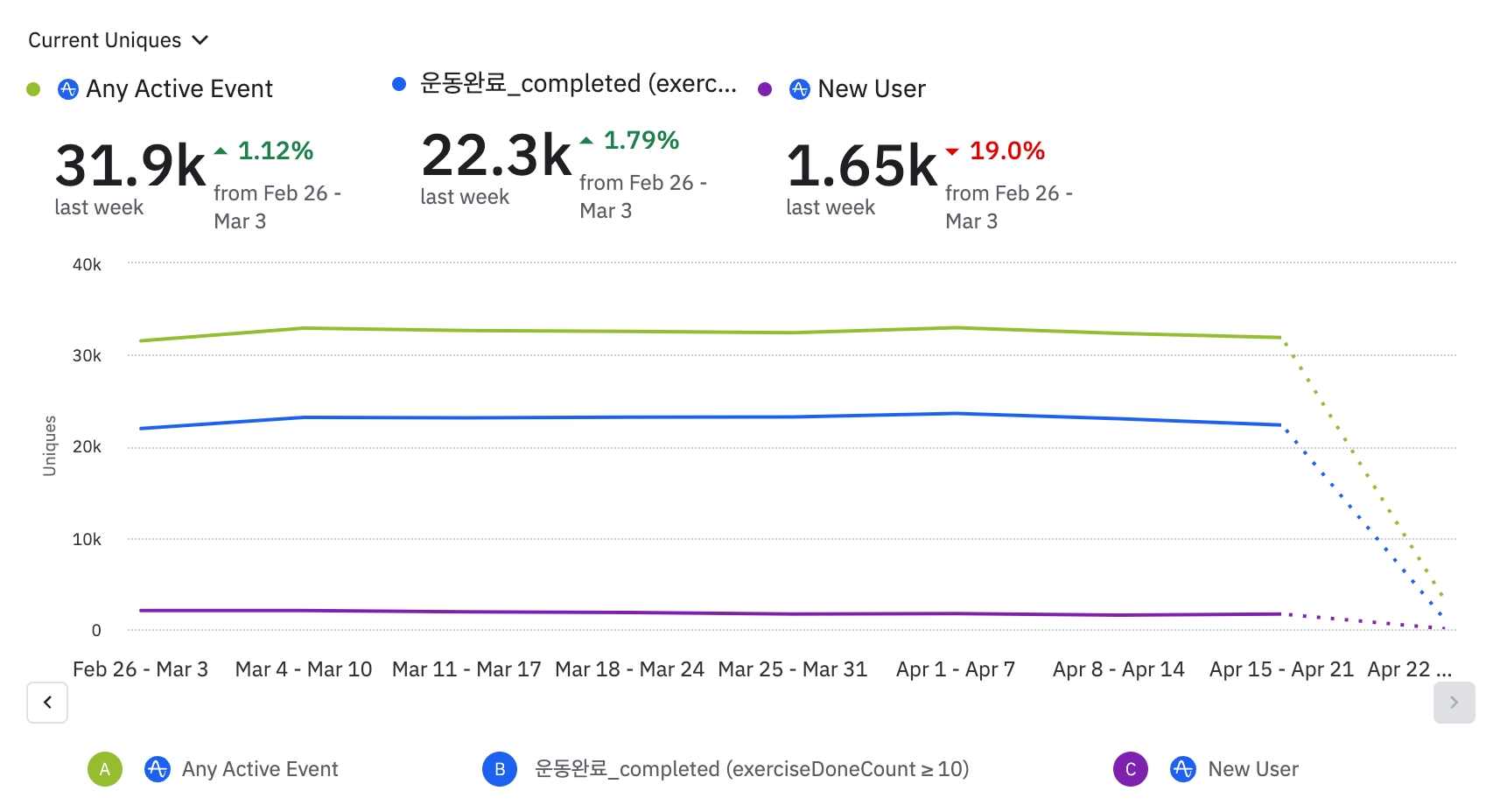This screenshot has width=1493, height=812.
Task: Click the Mar 11 - Mar 17 axis label
Action: (466, 669)
